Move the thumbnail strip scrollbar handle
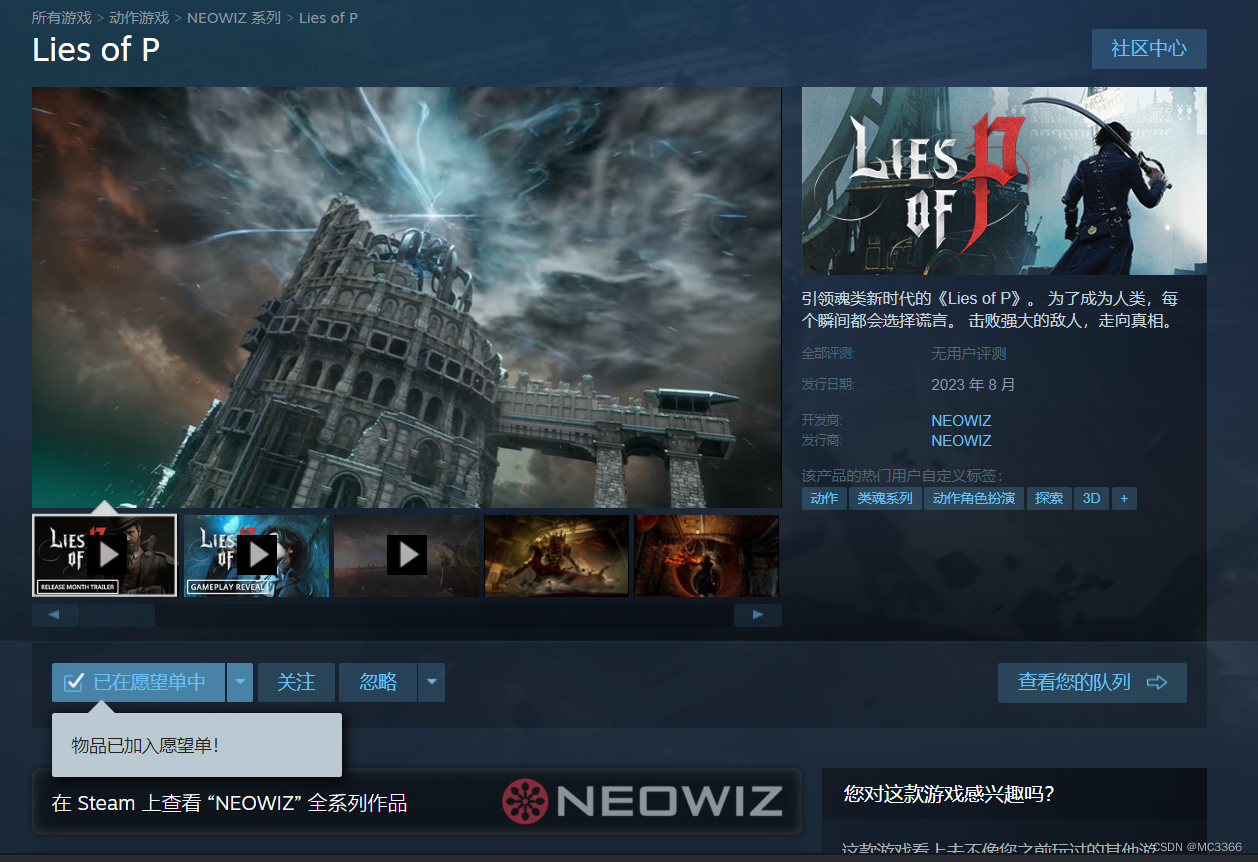 click(118, 615)
